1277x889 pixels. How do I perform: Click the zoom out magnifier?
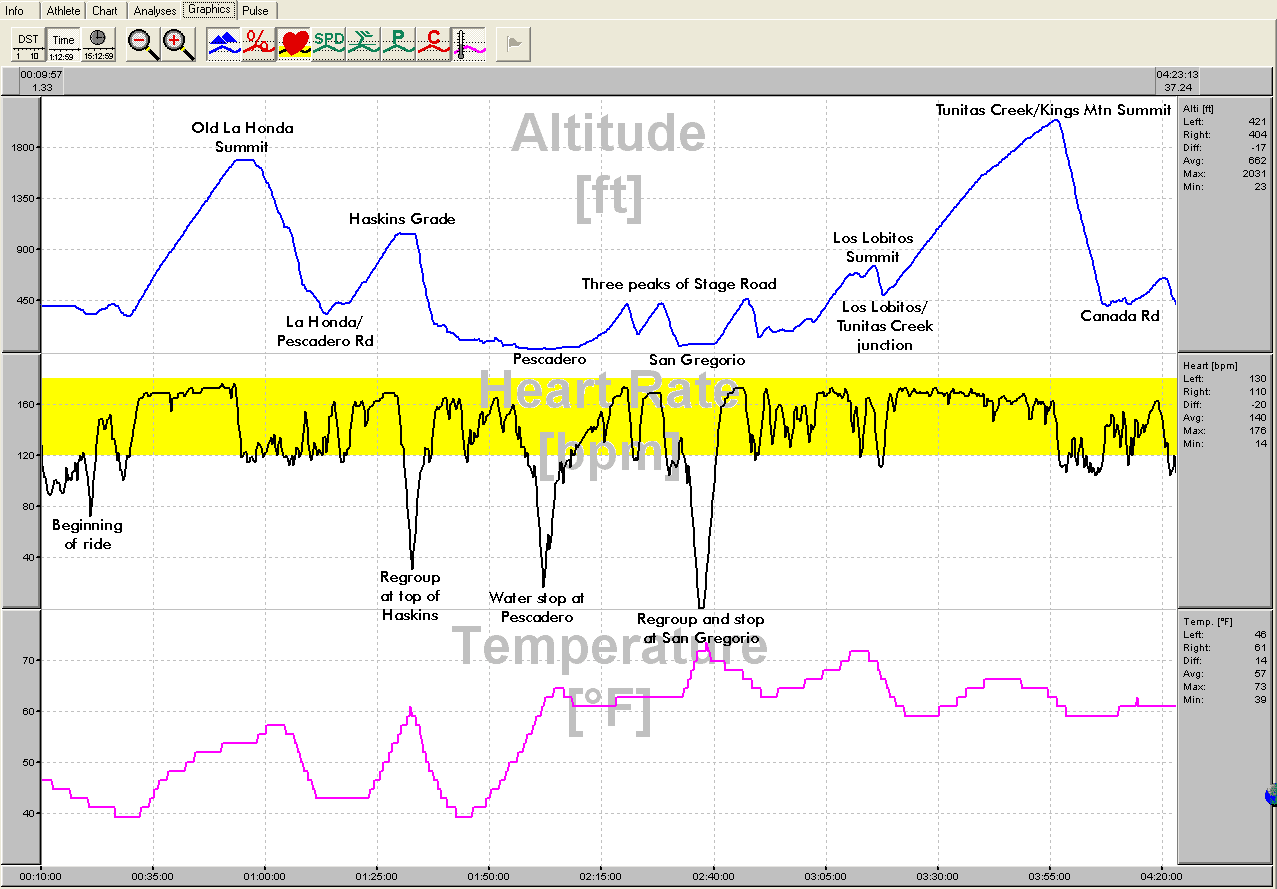pyautogui.click(x=144, y=45)
